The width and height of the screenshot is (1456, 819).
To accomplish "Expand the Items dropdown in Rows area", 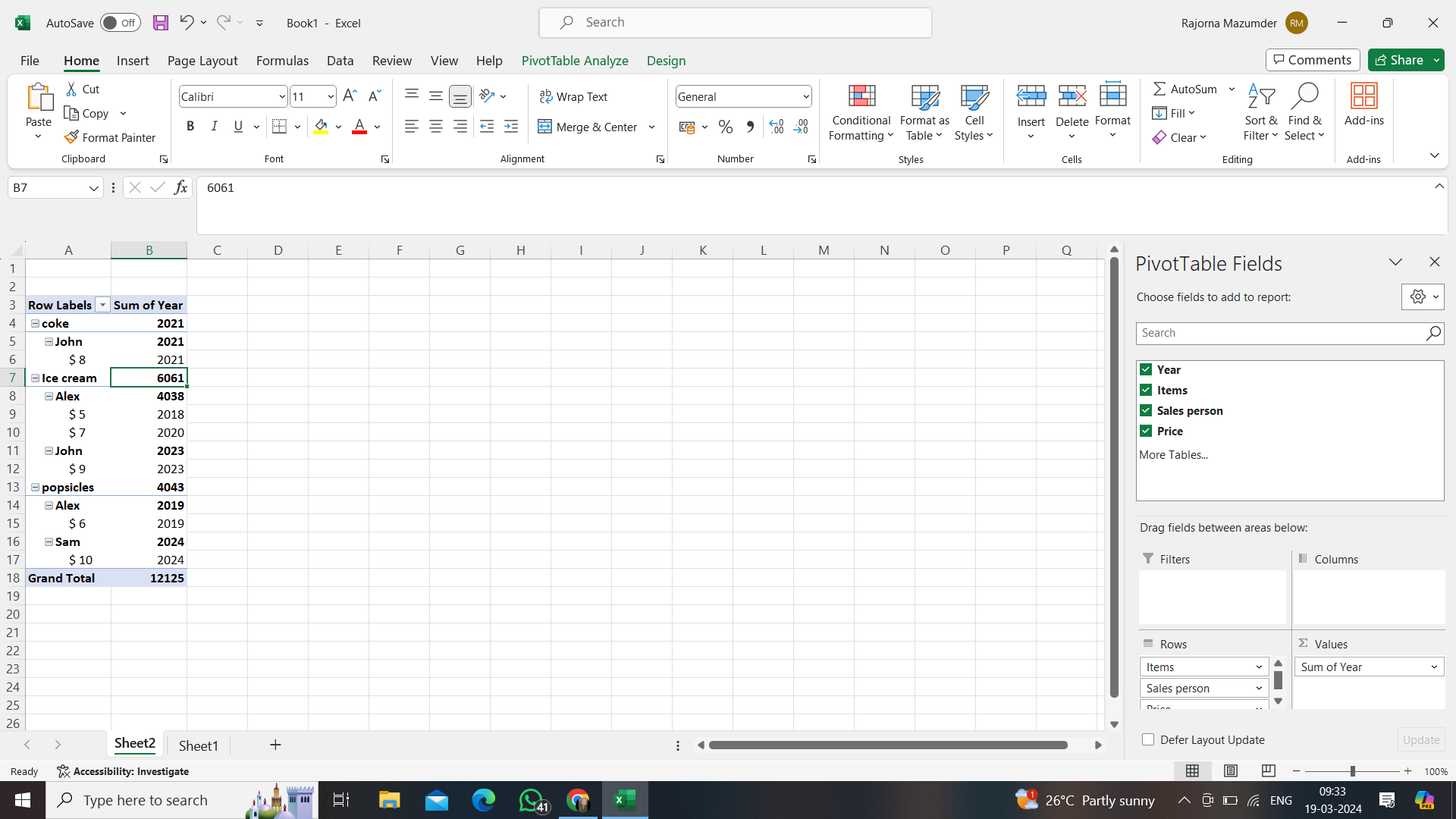I will (1259, 667).
